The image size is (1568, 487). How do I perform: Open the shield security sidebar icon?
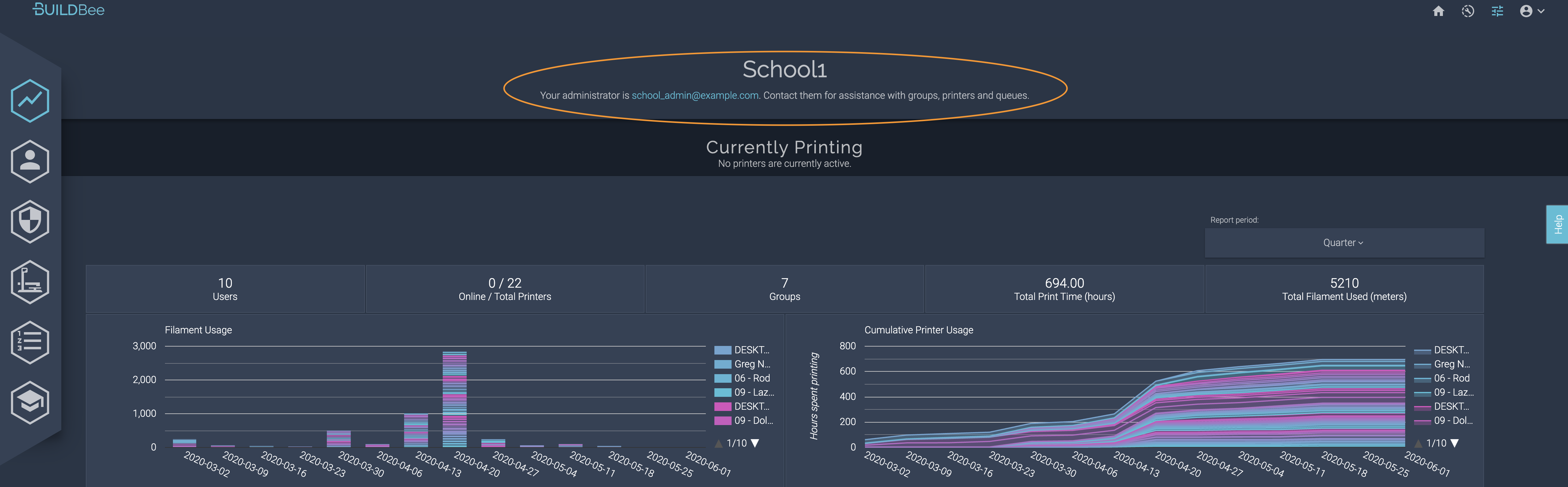click(x=30, y=222)
